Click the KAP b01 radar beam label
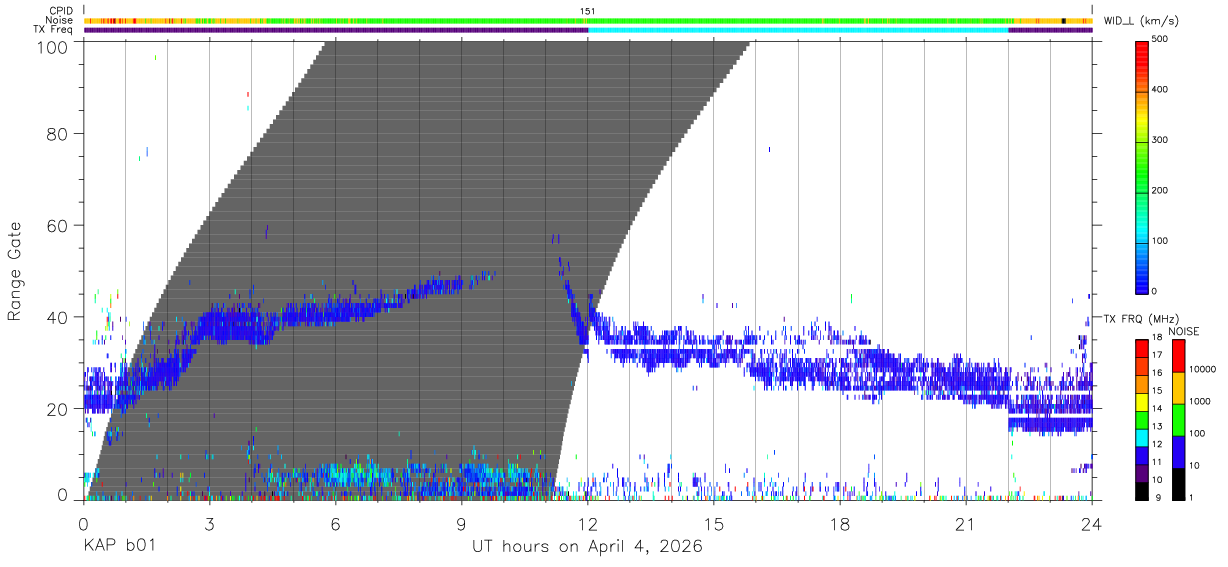 (118, 547)
